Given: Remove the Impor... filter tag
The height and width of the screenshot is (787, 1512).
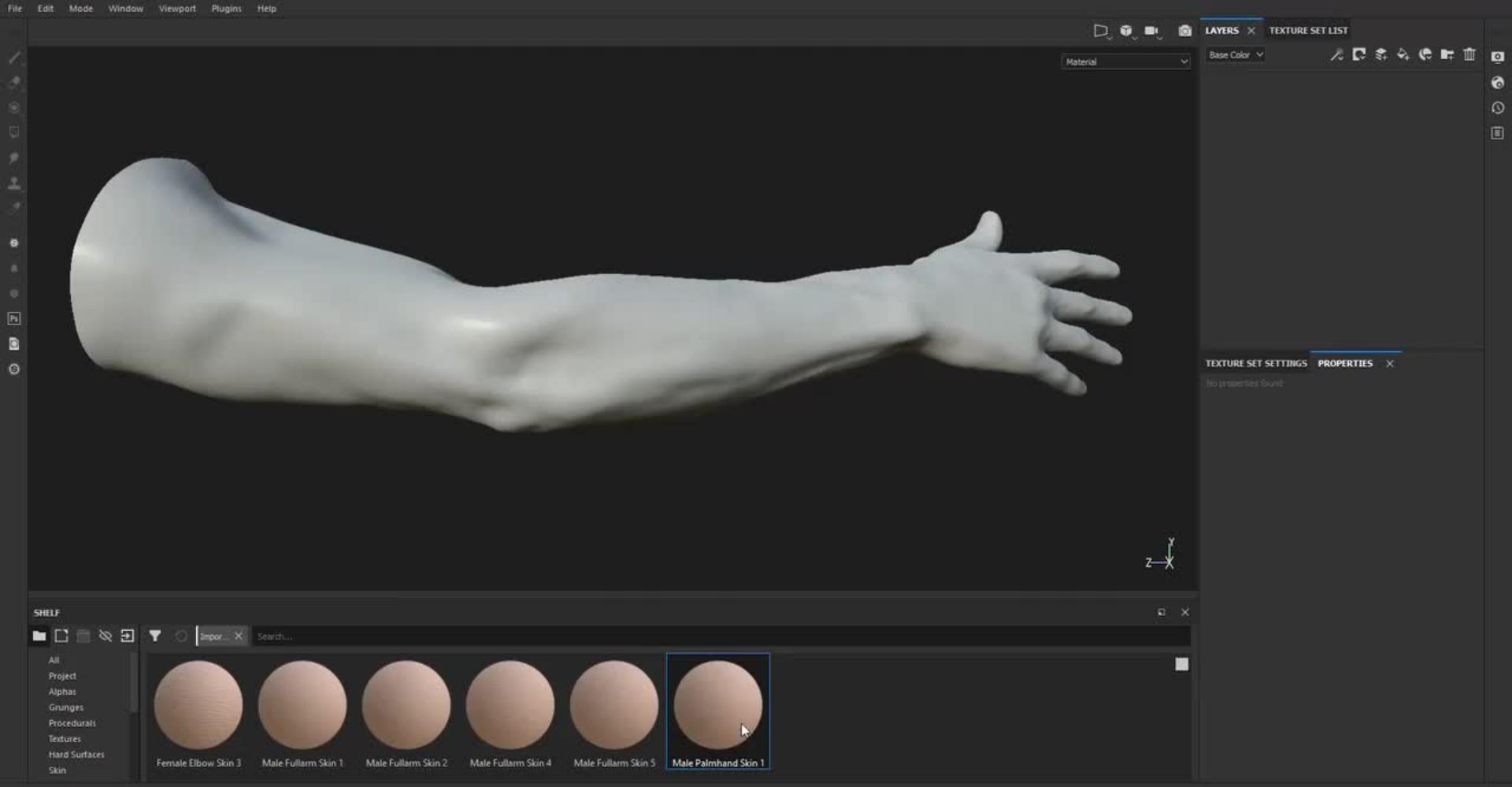Looking at the screenshot, I should click(x=239, y=636).
